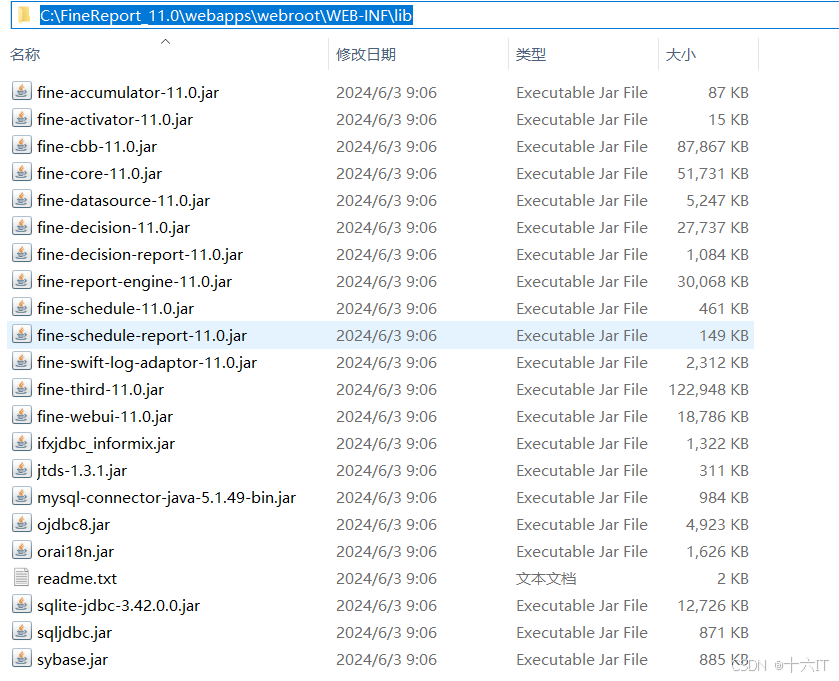This screenshot has width=839, height=681.
Task: Click the jar icon of fine-report-engine-11.0.jar
Action: click(x=21, y=280)
